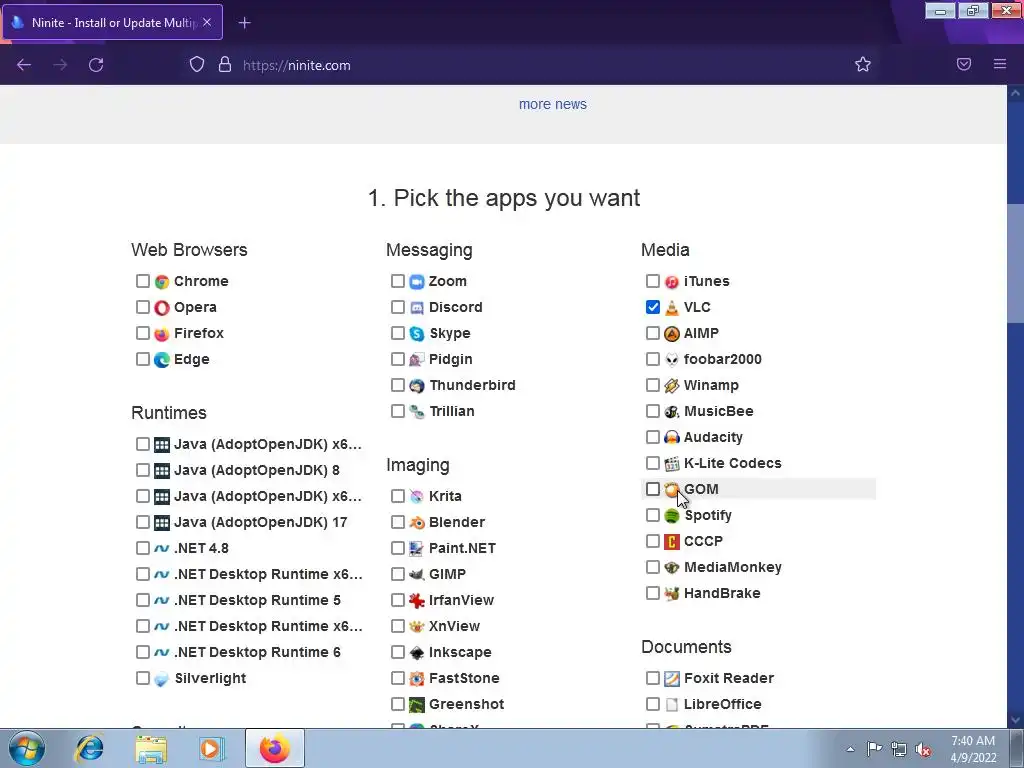Image resolution: width=1024 pixels, height=768 pixels.
Task: Open the Windows Start menu
Action: 27,748
